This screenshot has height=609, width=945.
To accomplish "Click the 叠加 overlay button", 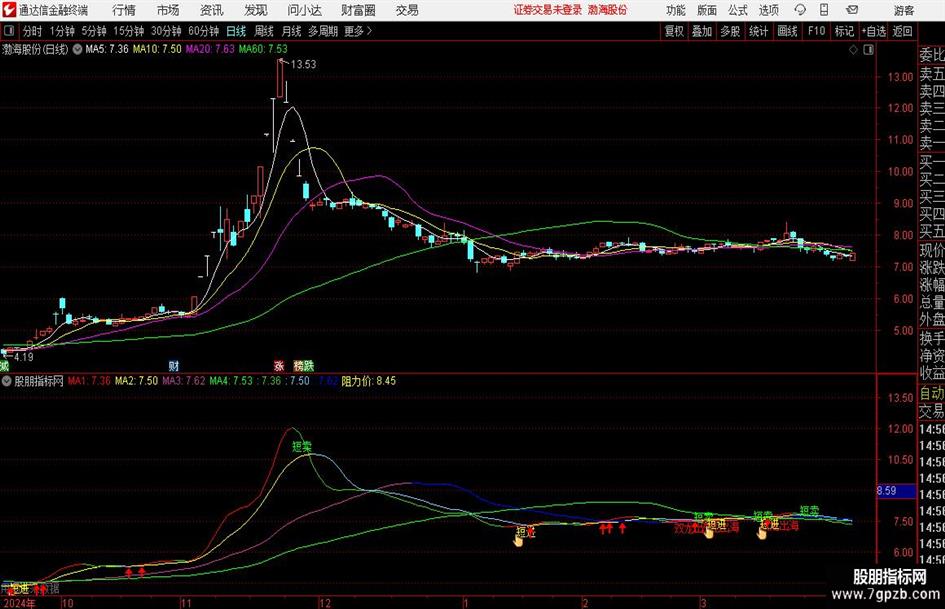I will click(702, 31).
